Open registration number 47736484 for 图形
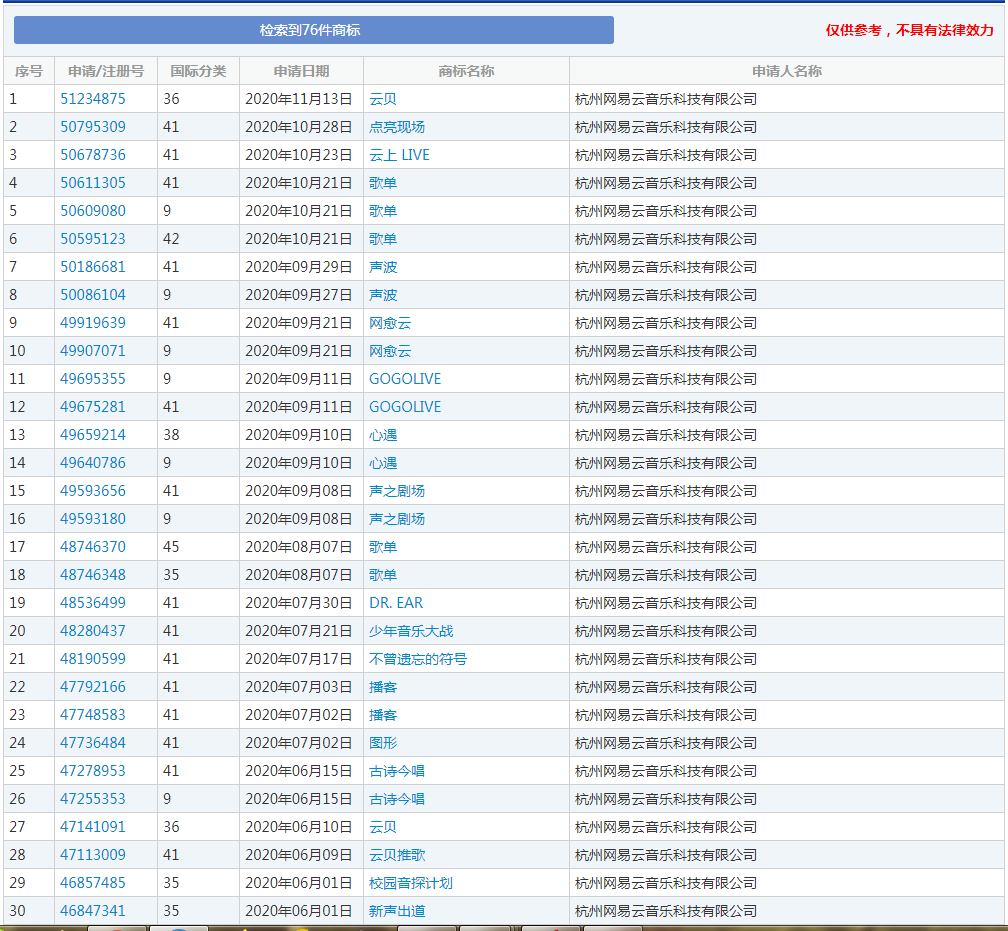Viewport: 1008px width, 931px height. point(93,743)
